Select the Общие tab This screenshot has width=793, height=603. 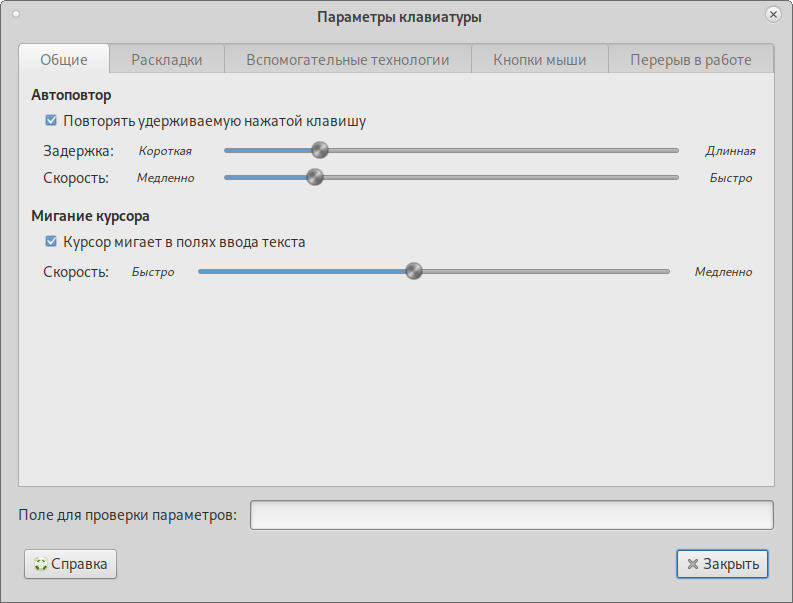pyautogui.click(x=64, y=60)
